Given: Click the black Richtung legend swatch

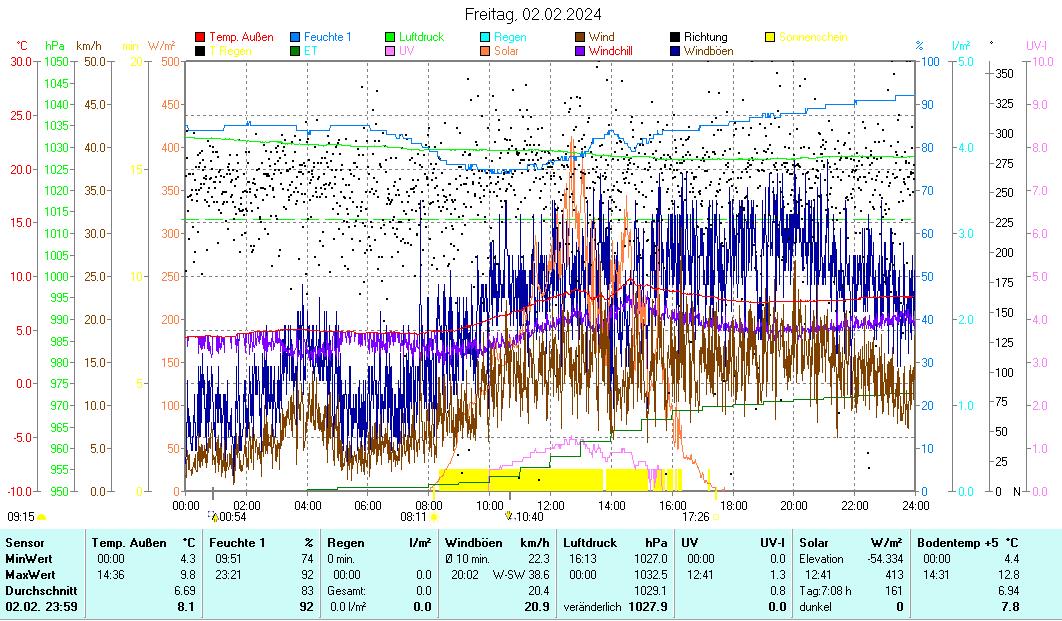Looking at the screenshot, I should (675, 37).
